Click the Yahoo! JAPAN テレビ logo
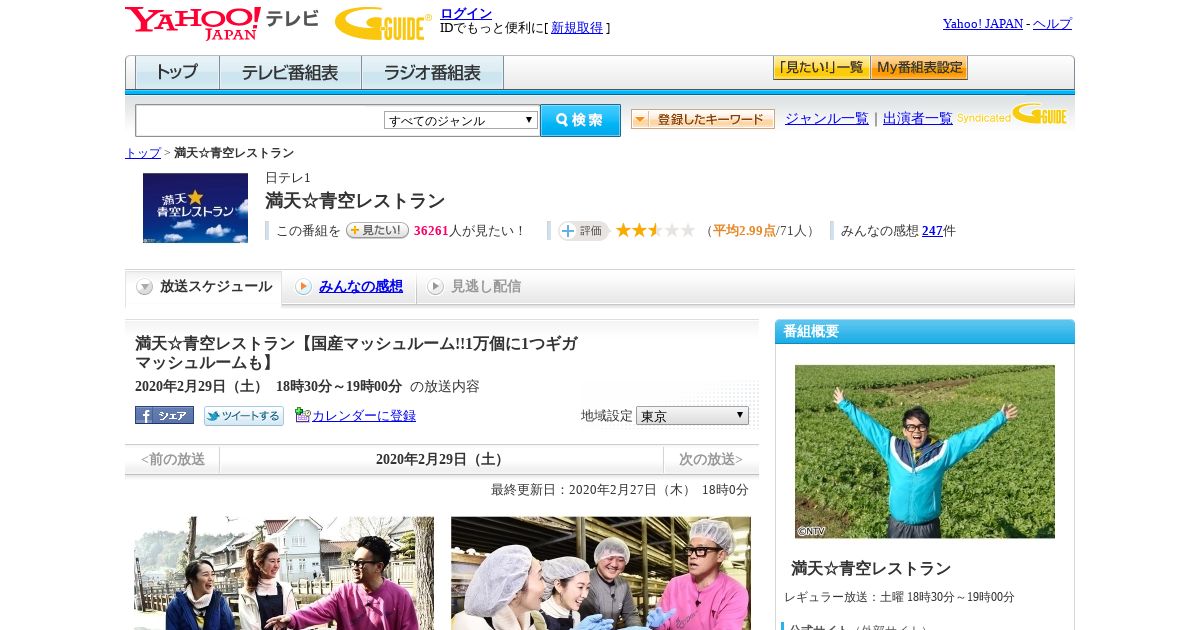 coord(221,23)
